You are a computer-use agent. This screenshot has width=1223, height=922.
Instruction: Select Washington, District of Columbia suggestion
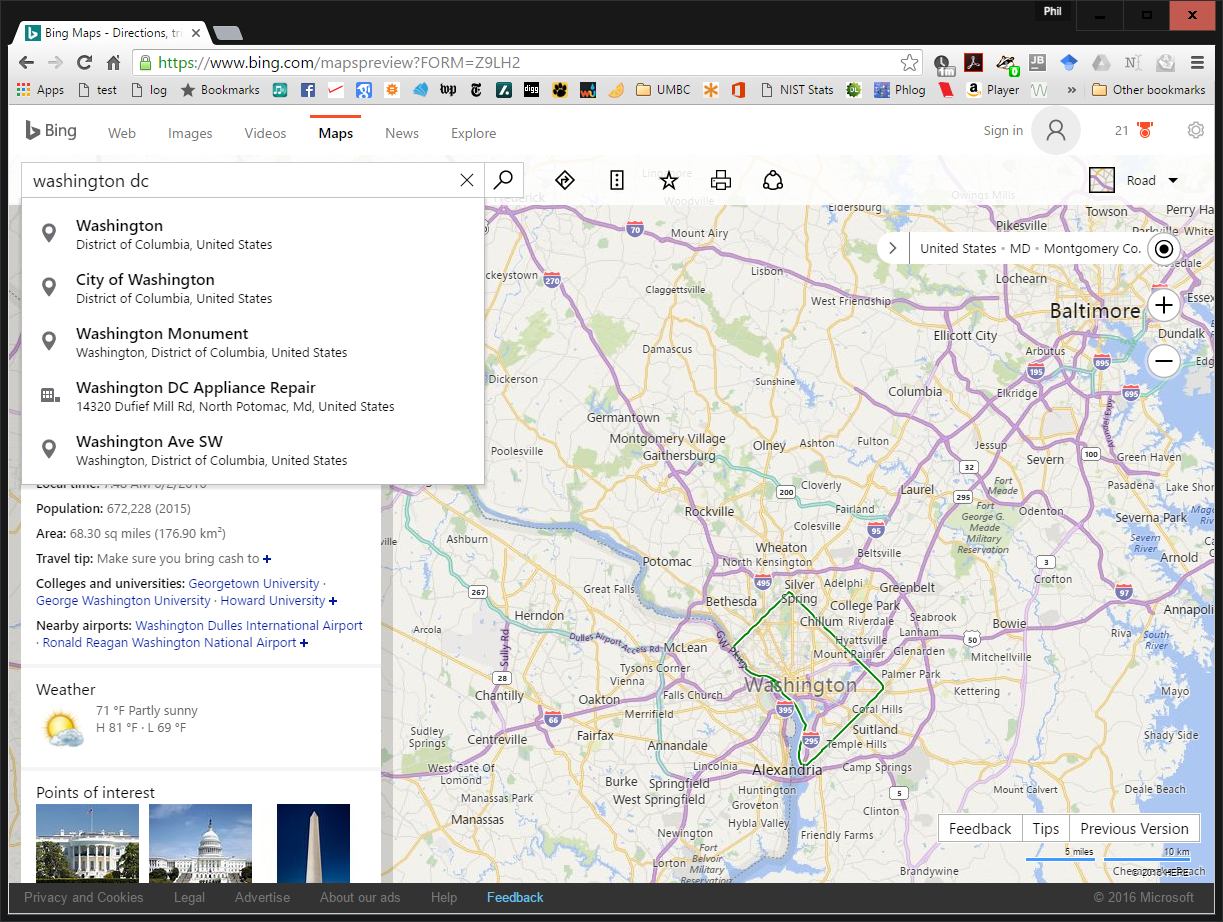(253, 234)
